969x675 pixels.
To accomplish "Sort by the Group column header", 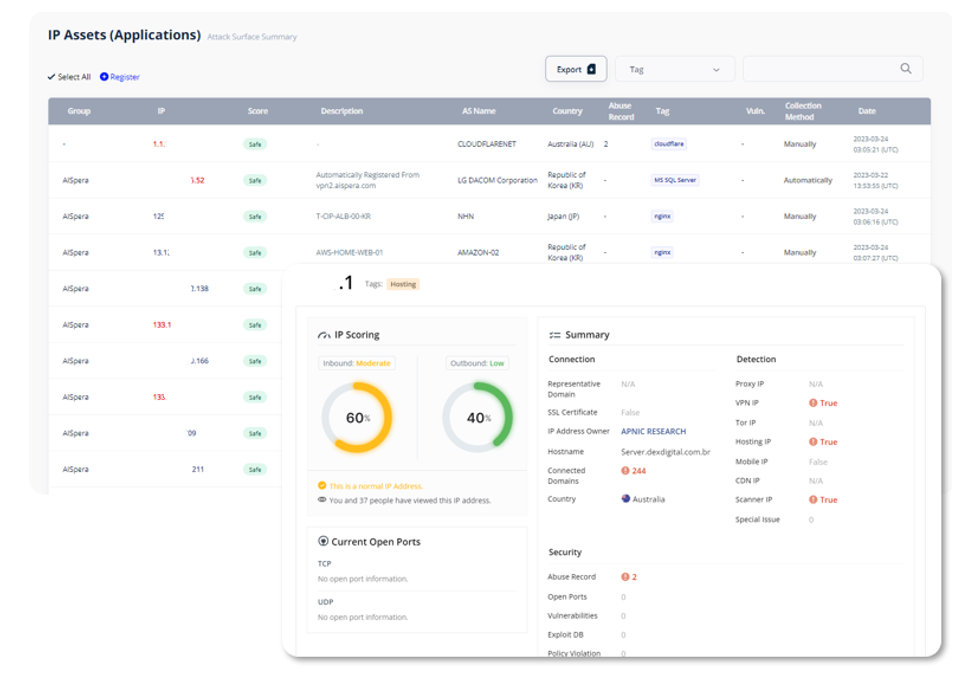I will pyautogui.click(x=79, y=111).
